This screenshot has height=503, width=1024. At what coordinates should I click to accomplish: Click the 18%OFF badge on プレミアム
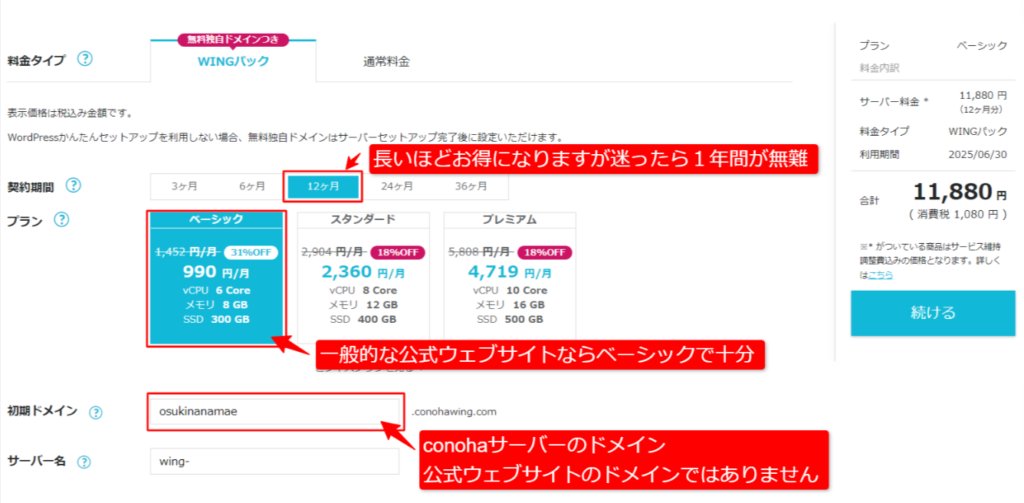point(545,252)
